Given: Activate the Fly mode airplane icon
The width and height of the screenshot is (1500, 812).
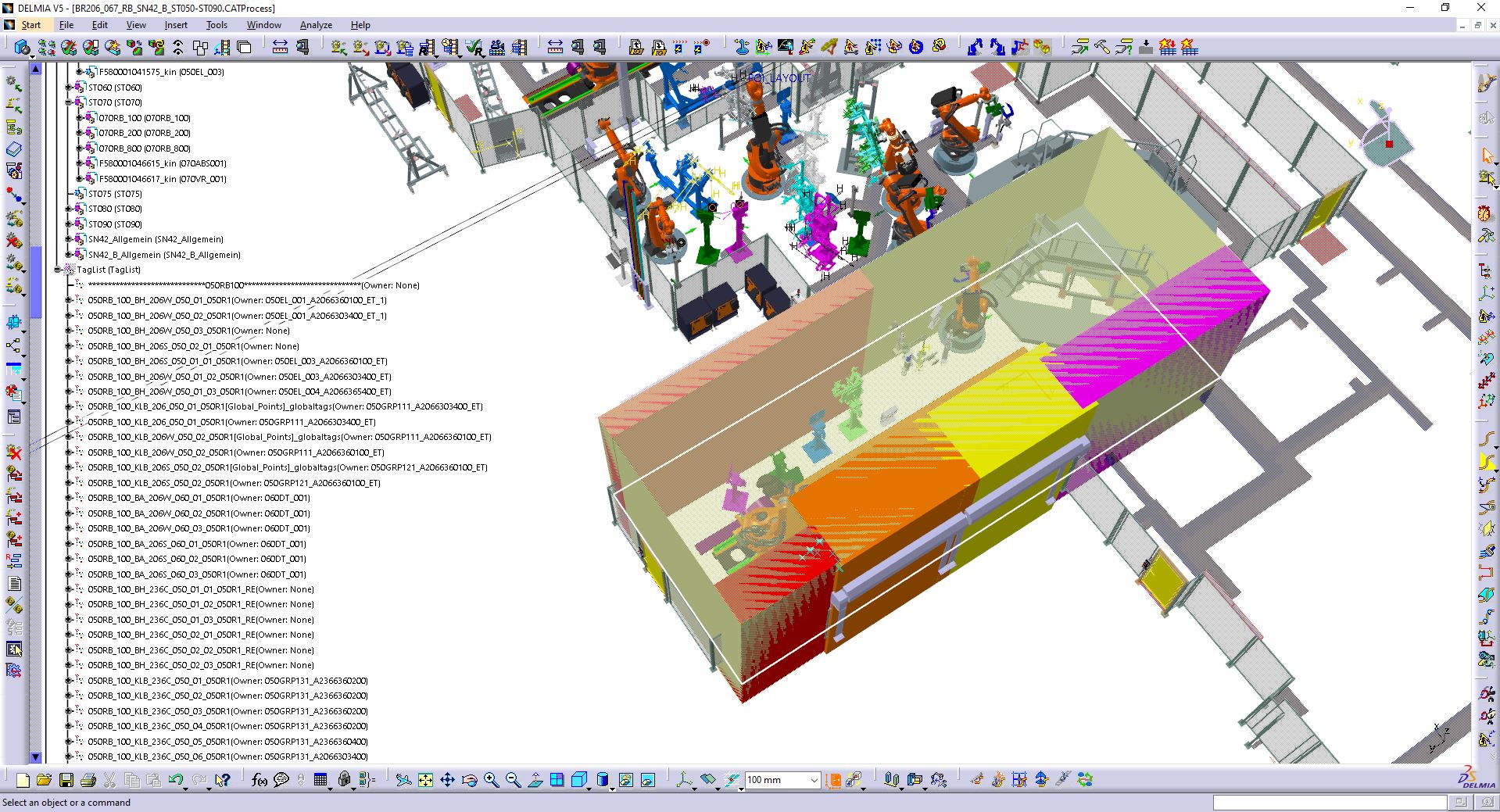Looking at the screenshot, I should [403, 780].
